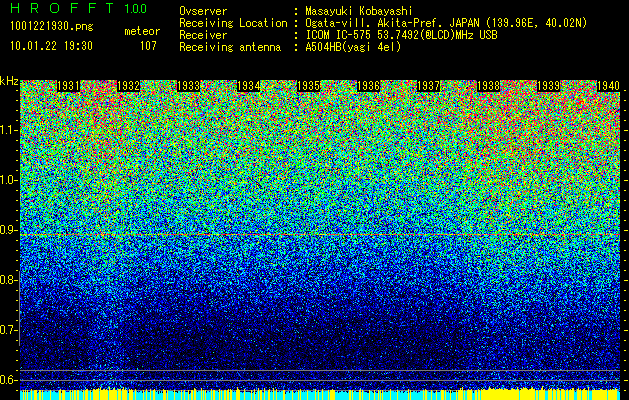Click the date stamp 10.01.22 19:30
Screen dimensions: 629x400
pyautogui.click(x=51, y=46)
